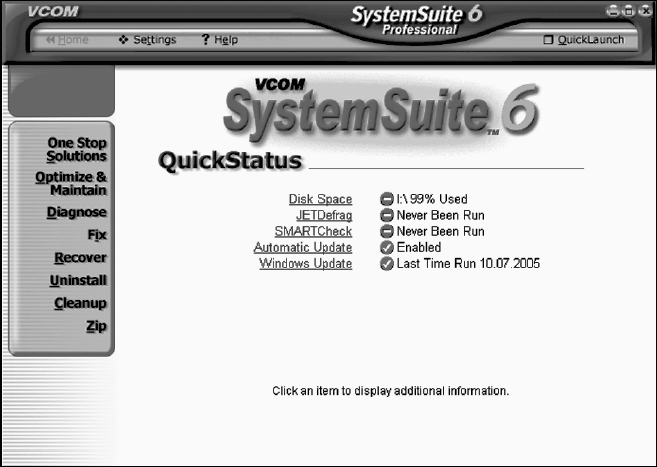The height and width of the screenshot is (467, 657).
Task: Click the Disk Space warning status icon
Action: pos(386,199)
